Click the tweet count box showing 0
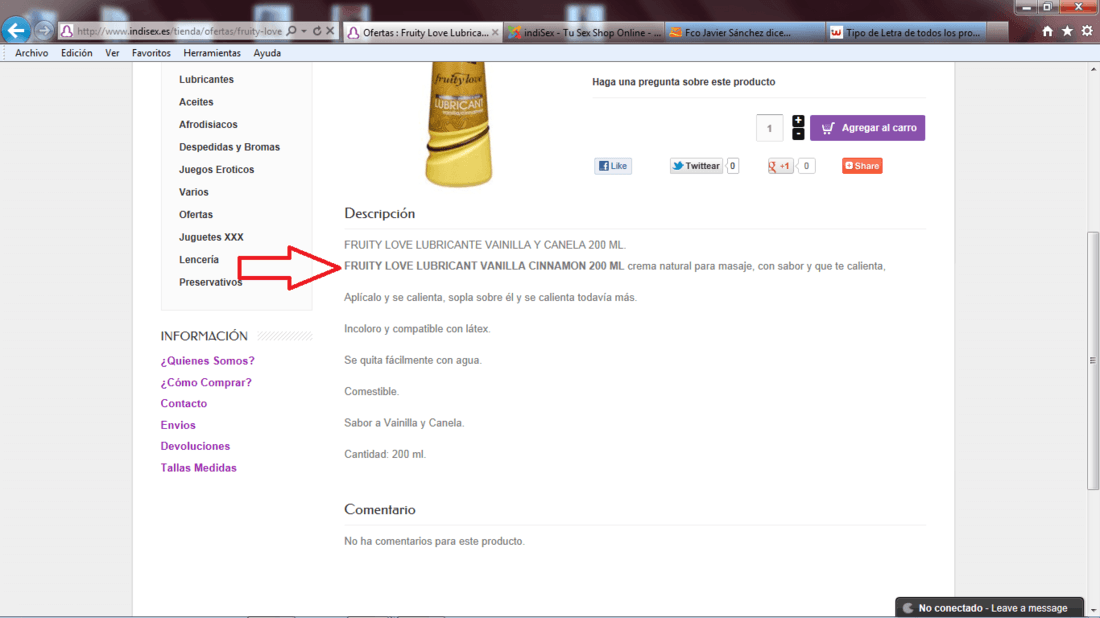 click(732, 166)
